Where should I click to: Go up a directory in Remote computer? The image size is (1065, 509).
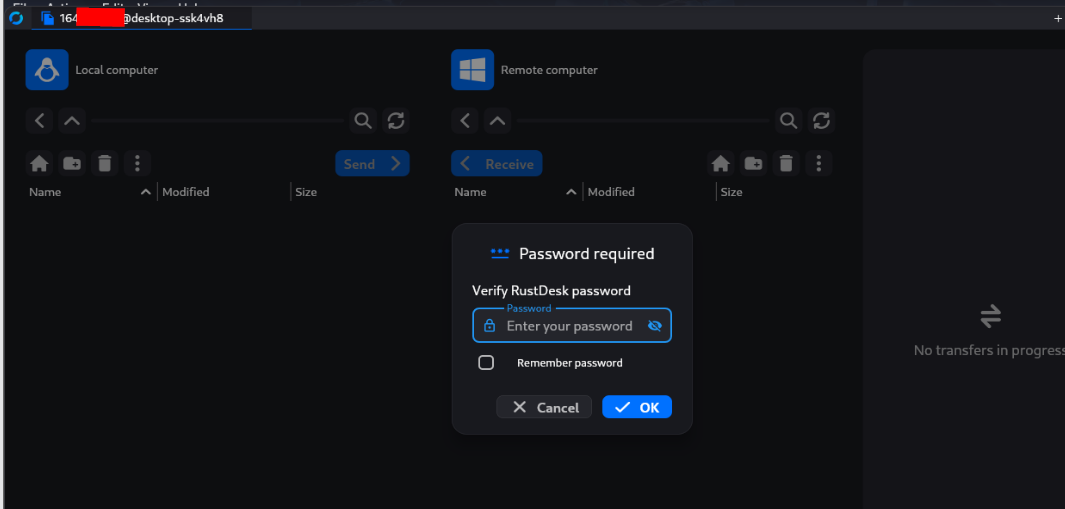tap(497, 121)
